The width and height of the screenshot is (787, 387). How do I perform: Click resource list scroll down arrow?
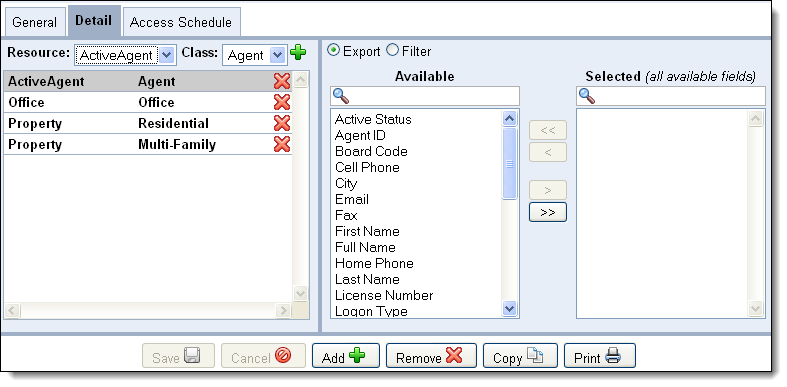click(300, 293)
